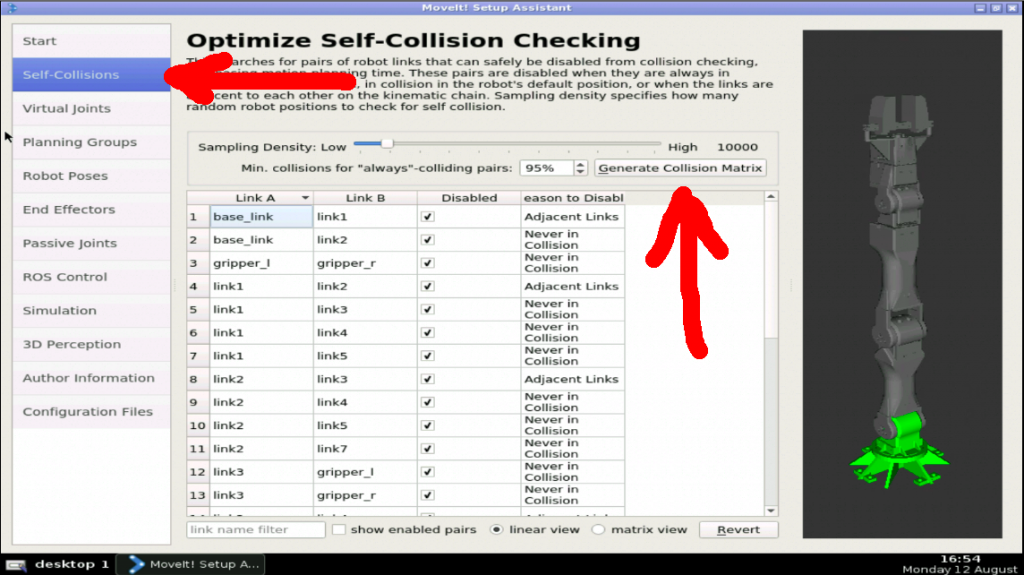The width and height of the screenshot is (1024, 575).
Task: Toggle Disabled checkbox for link1–link3 row
Action: click(428, 310)
